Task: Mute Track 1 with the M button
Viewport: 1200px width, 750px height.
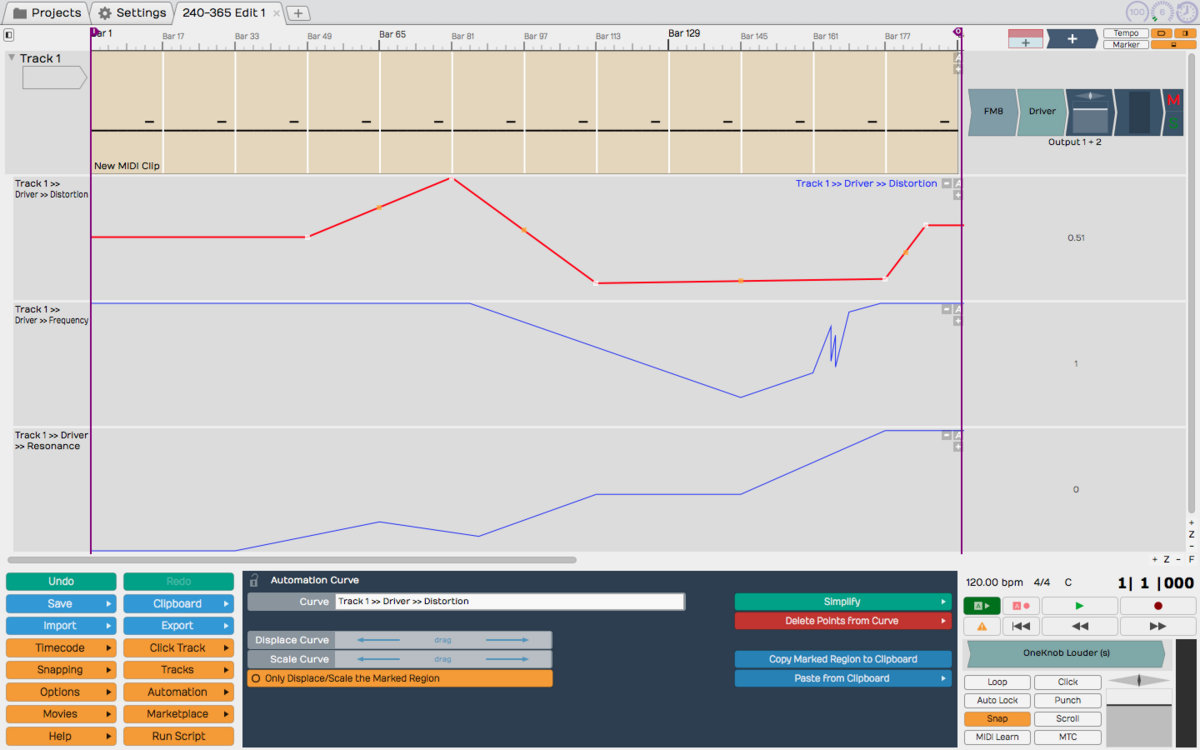Action: pyautogui.click(x=1173, y=100)
